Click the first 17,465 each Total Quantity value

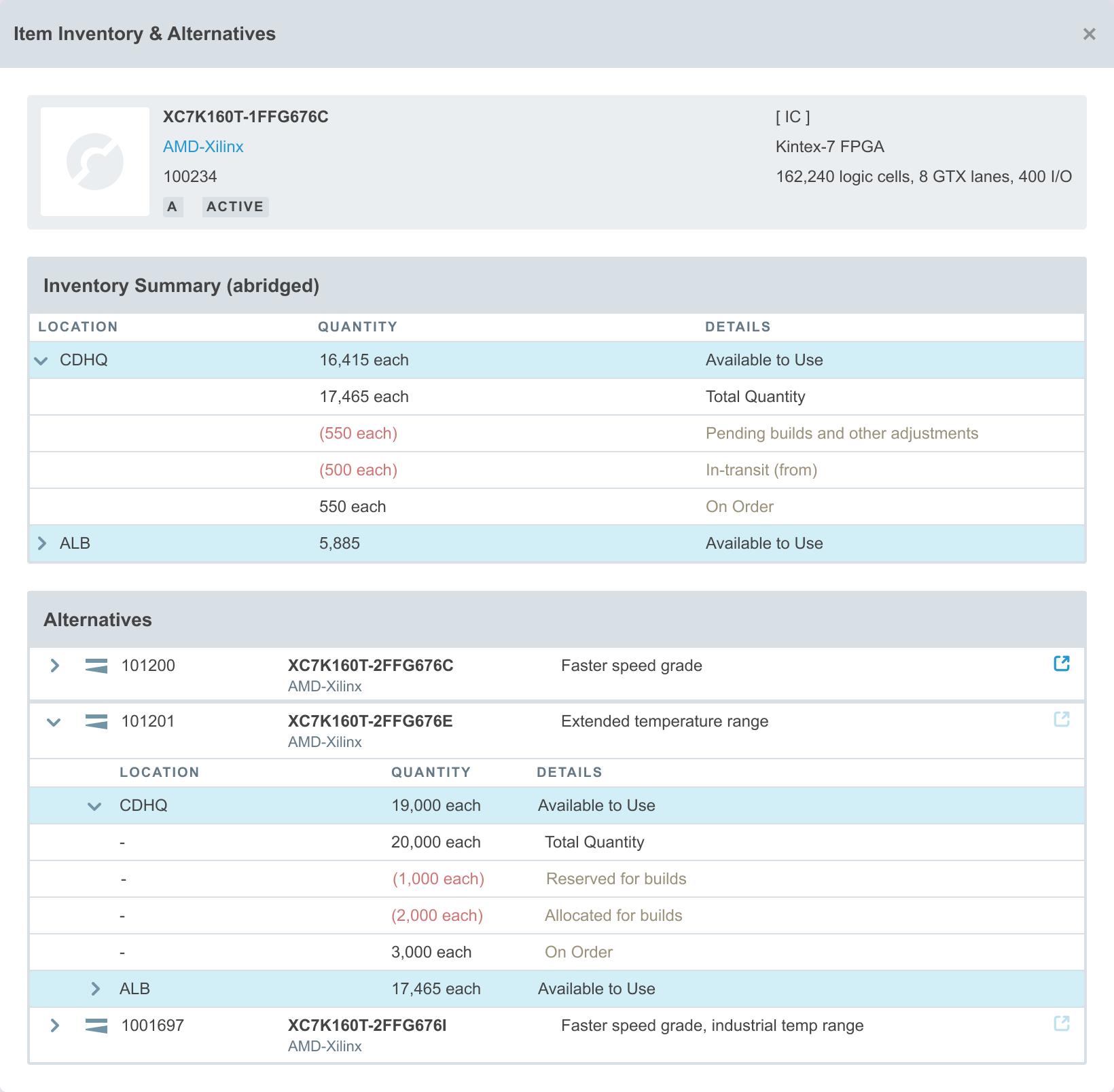coord(364,397)
